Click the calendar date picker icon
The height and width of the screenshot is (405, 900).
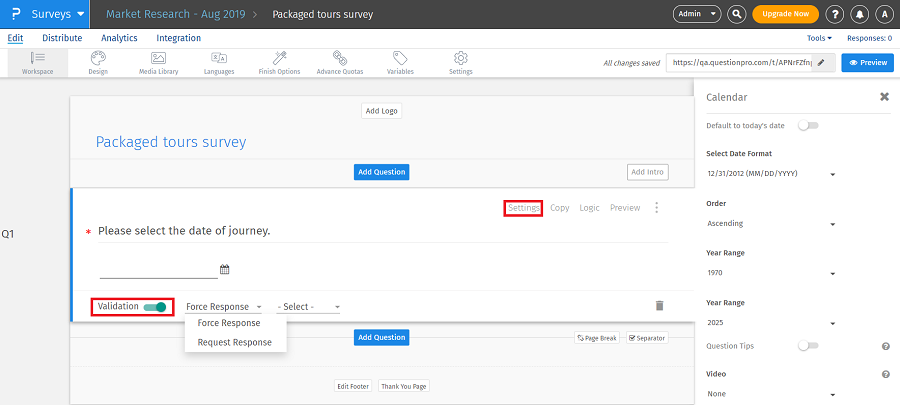tap(224, 269)
